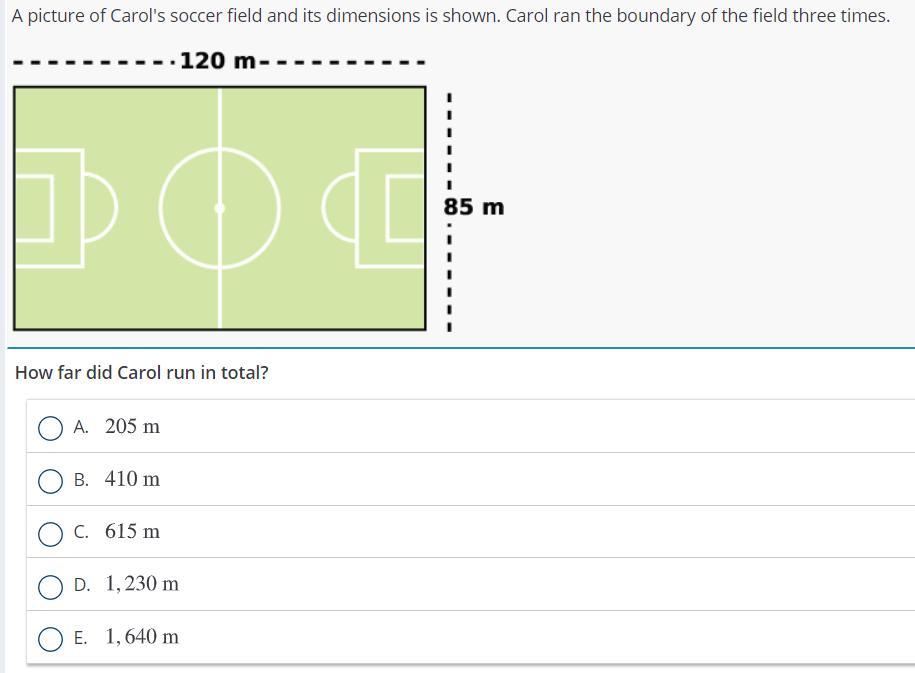Click the problem statement about Carol's soccer field
Viewport: 915px width, 673px height.
[450, 16]
